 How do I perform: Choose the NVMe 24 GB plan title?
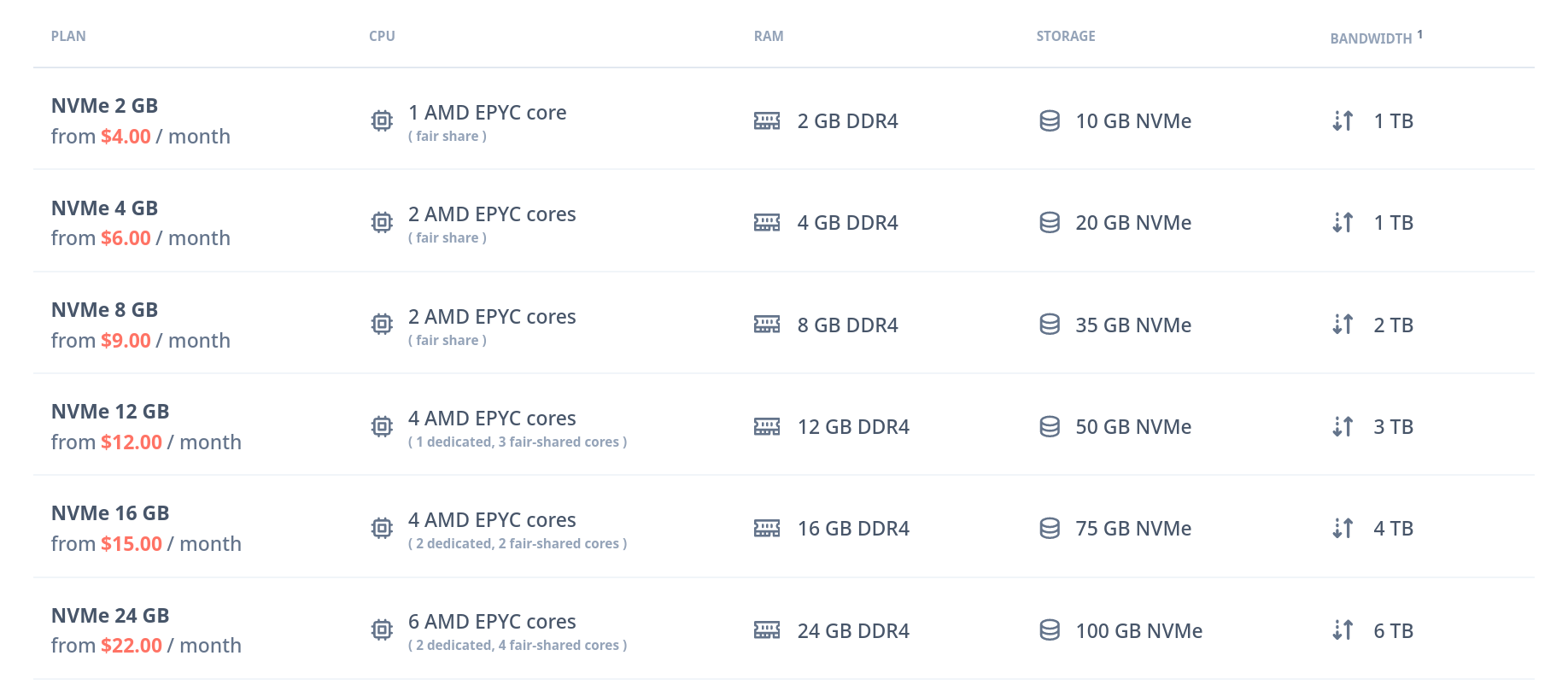click(110, 616)
